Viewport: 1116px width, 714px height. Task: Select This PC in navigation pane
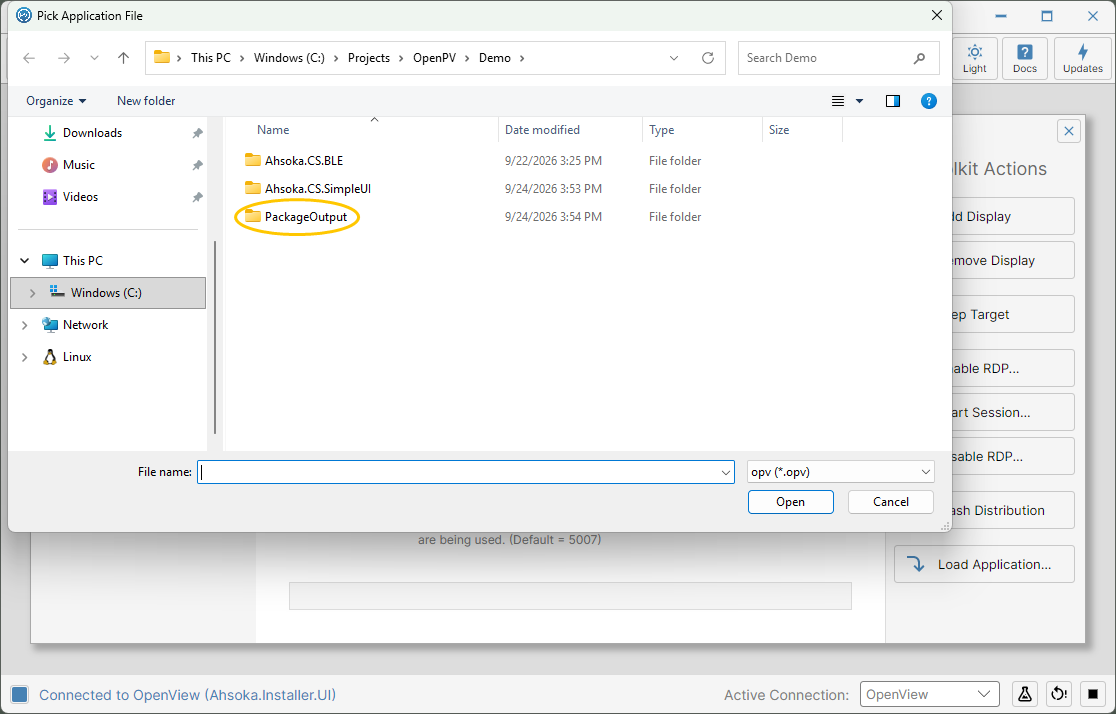pyautogui.click(x=83, y=261)
